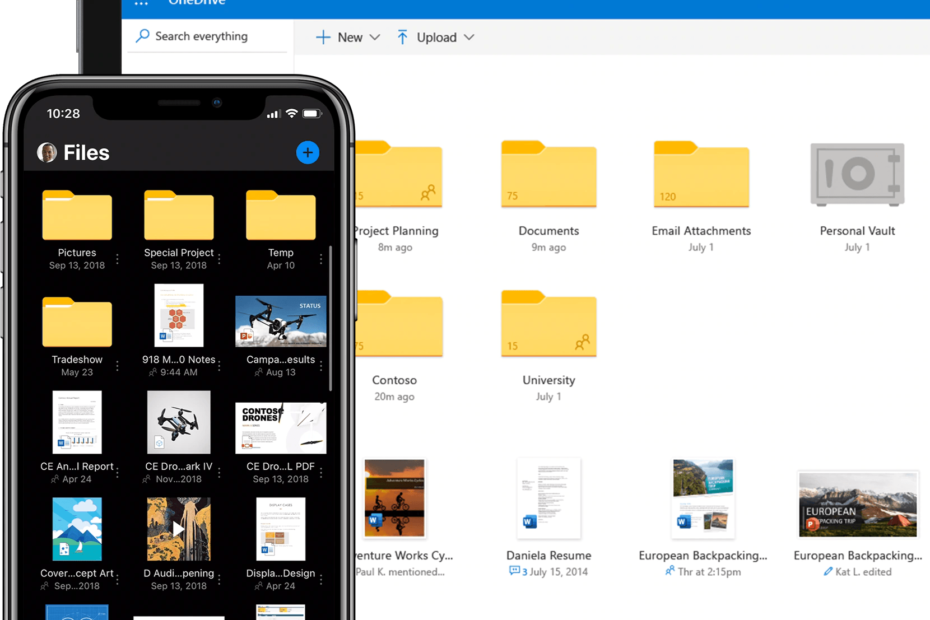
Task: Open more options for CE Dro...ark IV
Action: pos(219,473)
